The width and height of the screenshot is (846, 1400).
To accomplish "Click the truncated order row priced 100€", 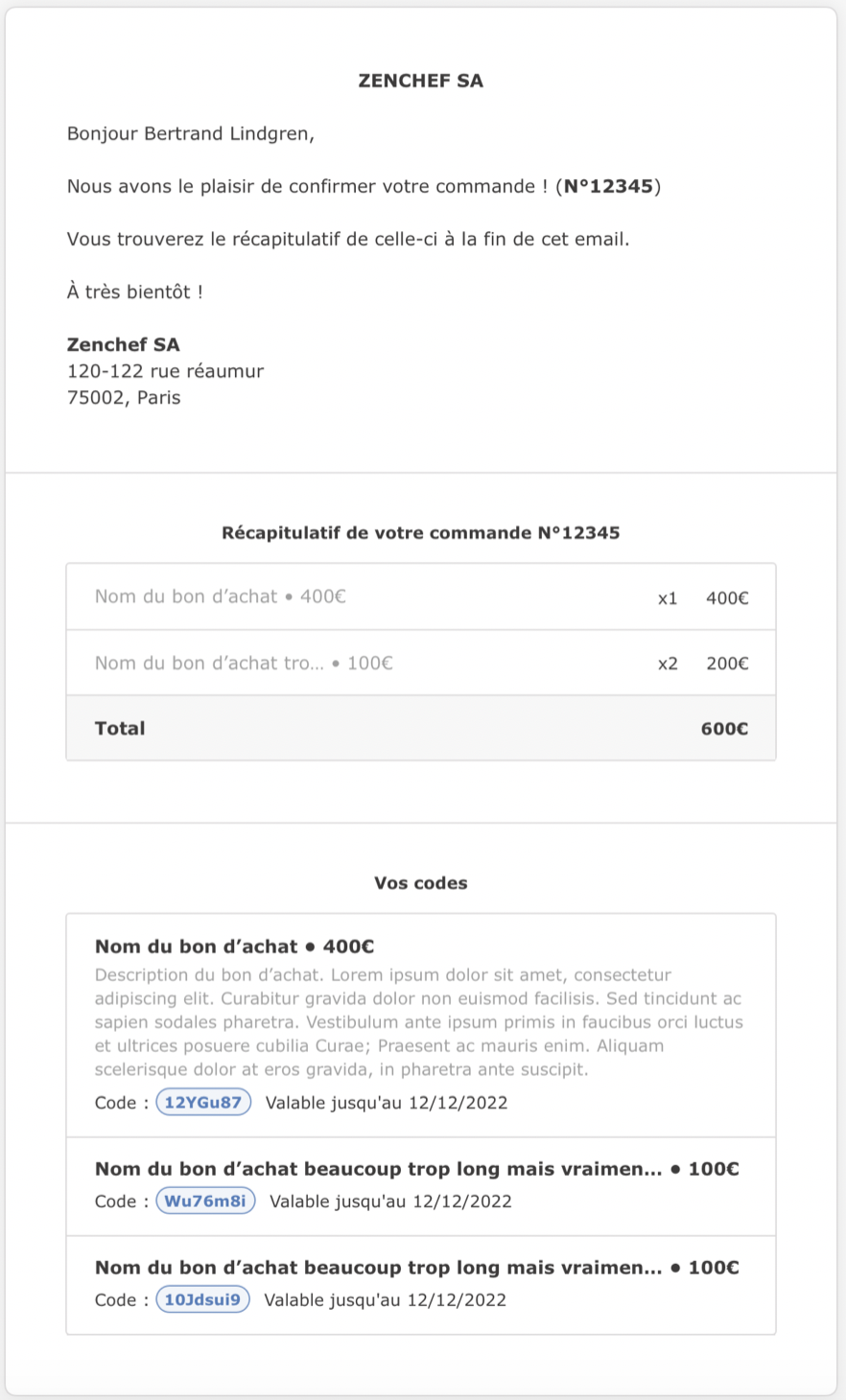I will point(421,663).
